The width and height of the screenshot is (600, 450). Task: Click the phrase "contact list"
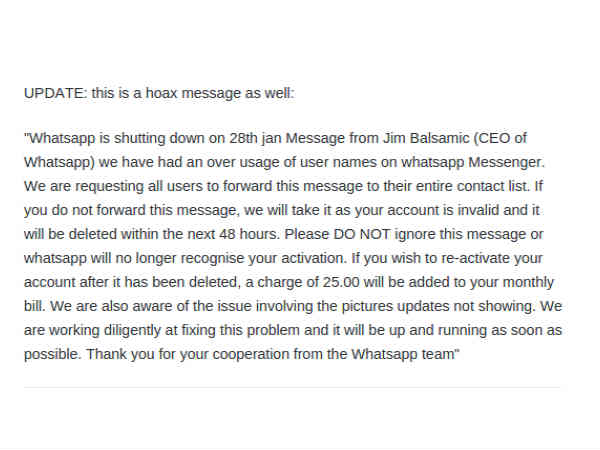(469, 184)
